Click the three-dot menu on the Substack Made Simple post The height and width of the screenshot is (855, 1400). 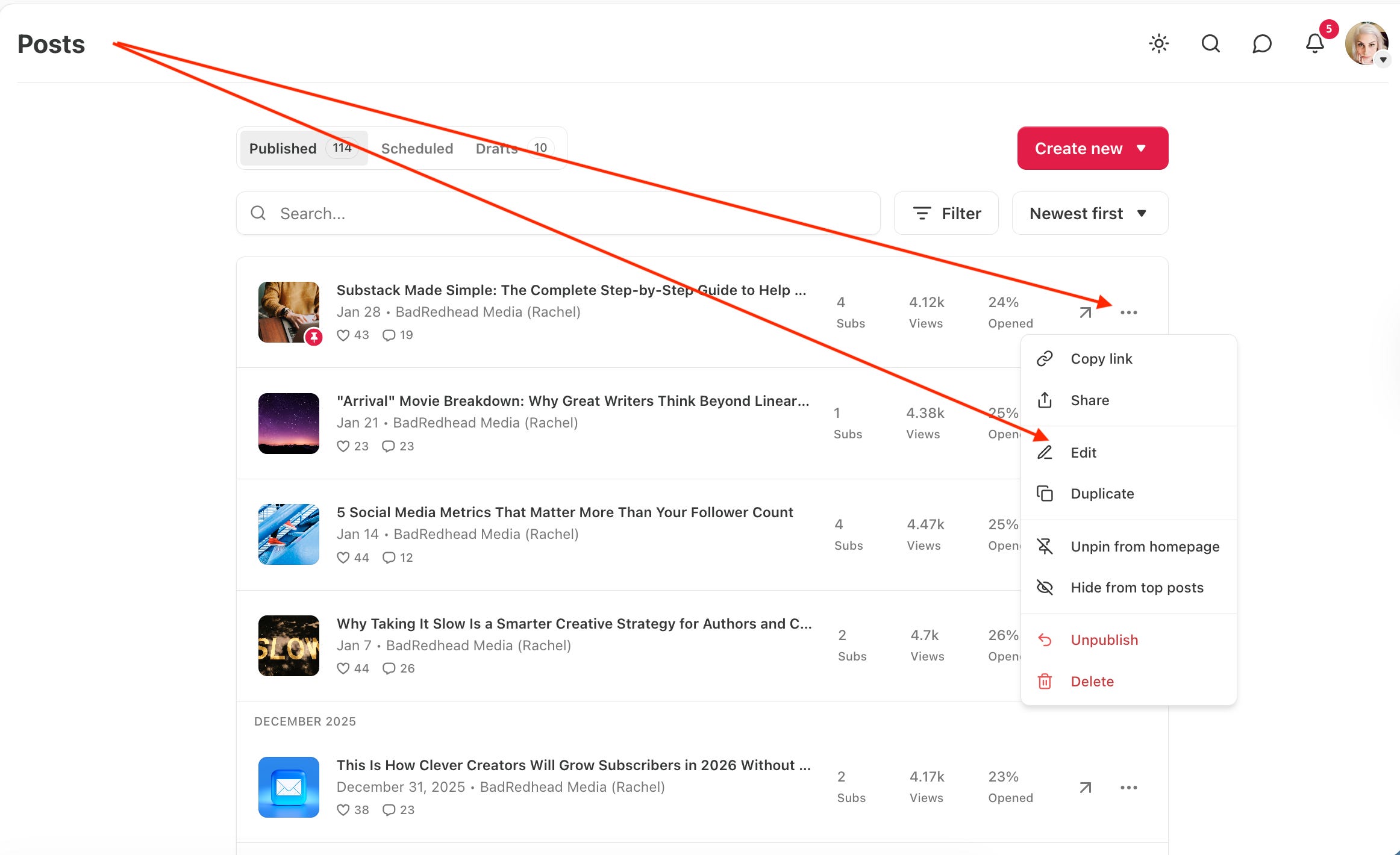(x=1128, y=312)
